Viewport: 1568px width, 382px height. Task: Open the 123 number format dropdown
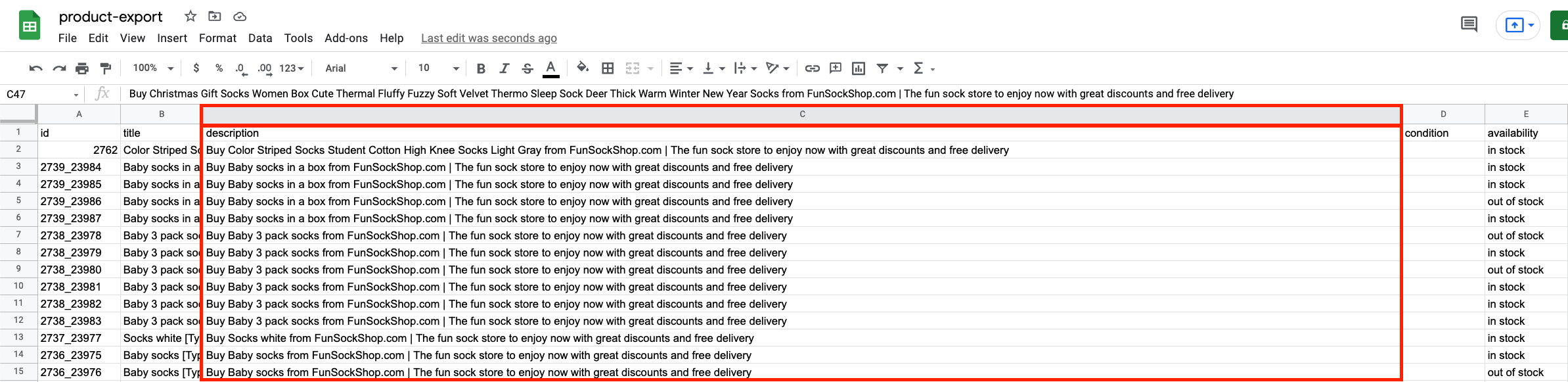point(292,68)
